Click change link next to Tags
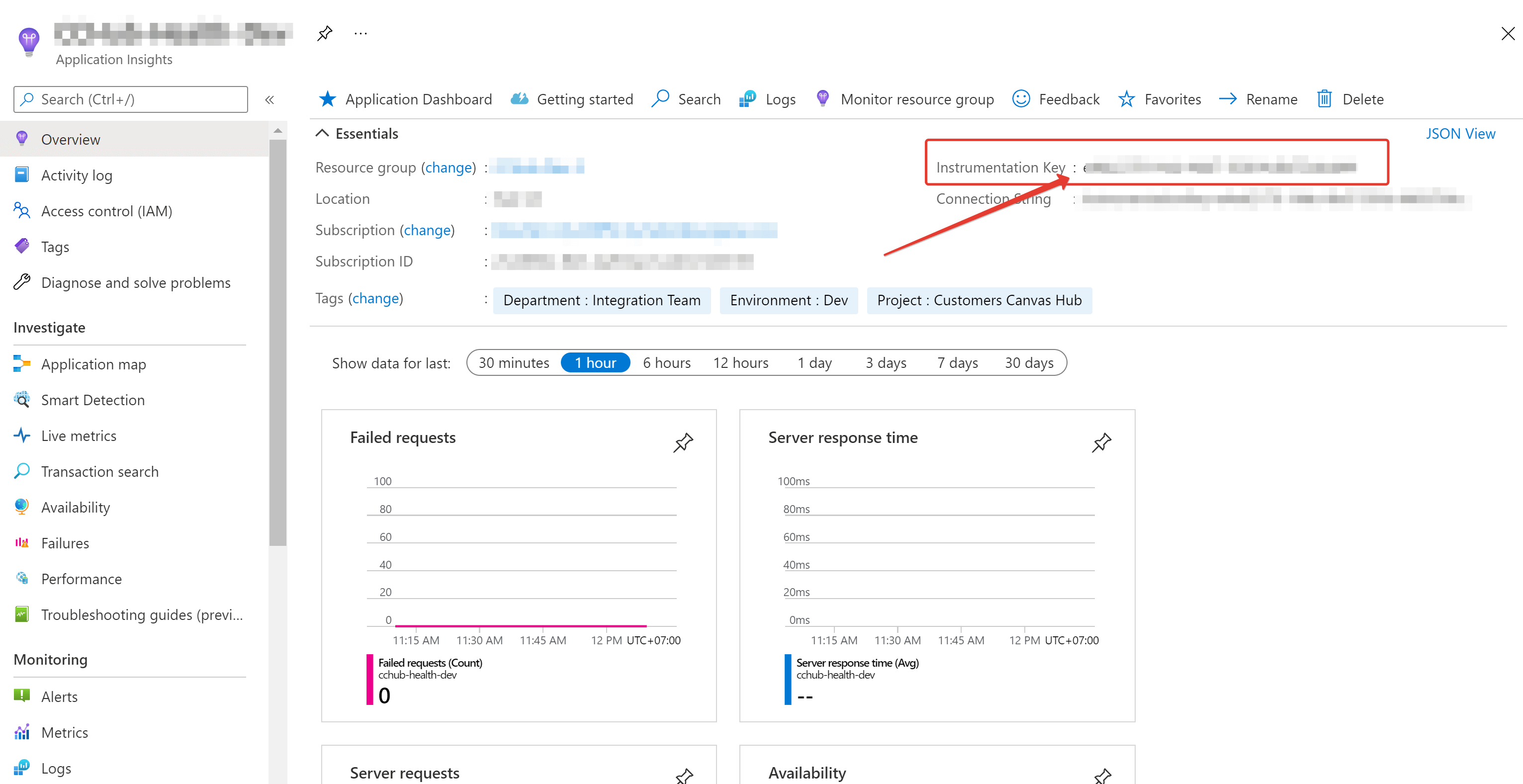This screenshot has height=784, width=1523. click(375, 298)
